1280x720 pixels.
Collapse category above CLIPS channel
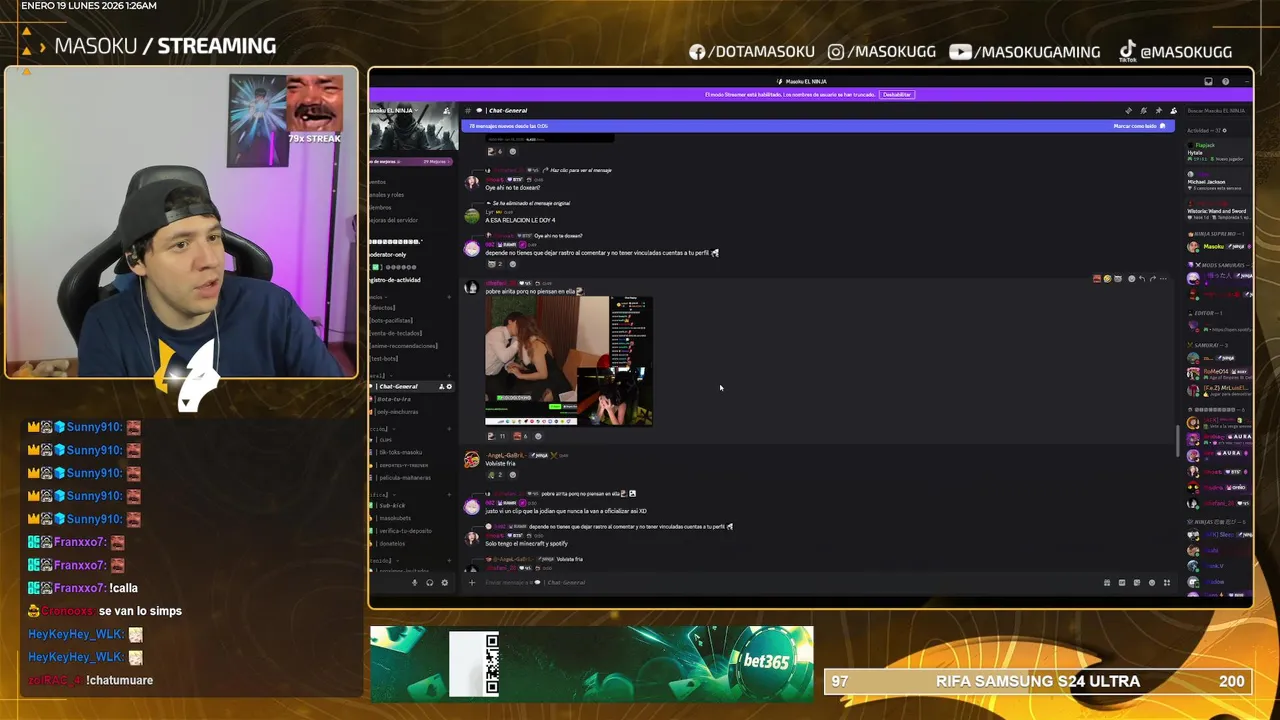point(384,429)
